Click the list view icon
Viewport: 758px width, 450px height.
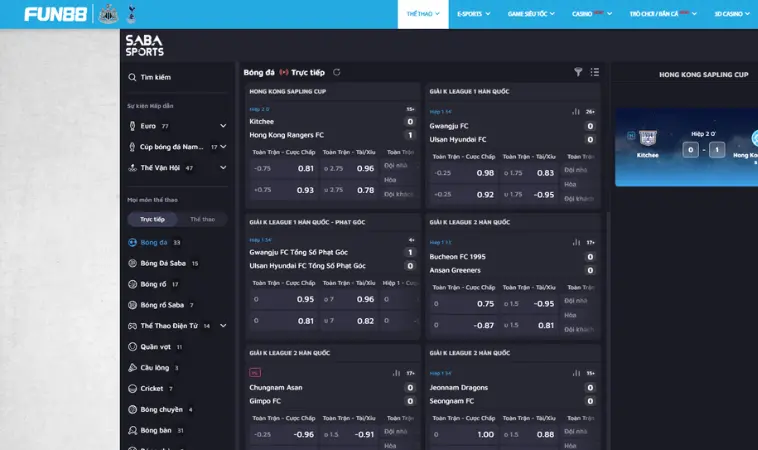[594, 72]
